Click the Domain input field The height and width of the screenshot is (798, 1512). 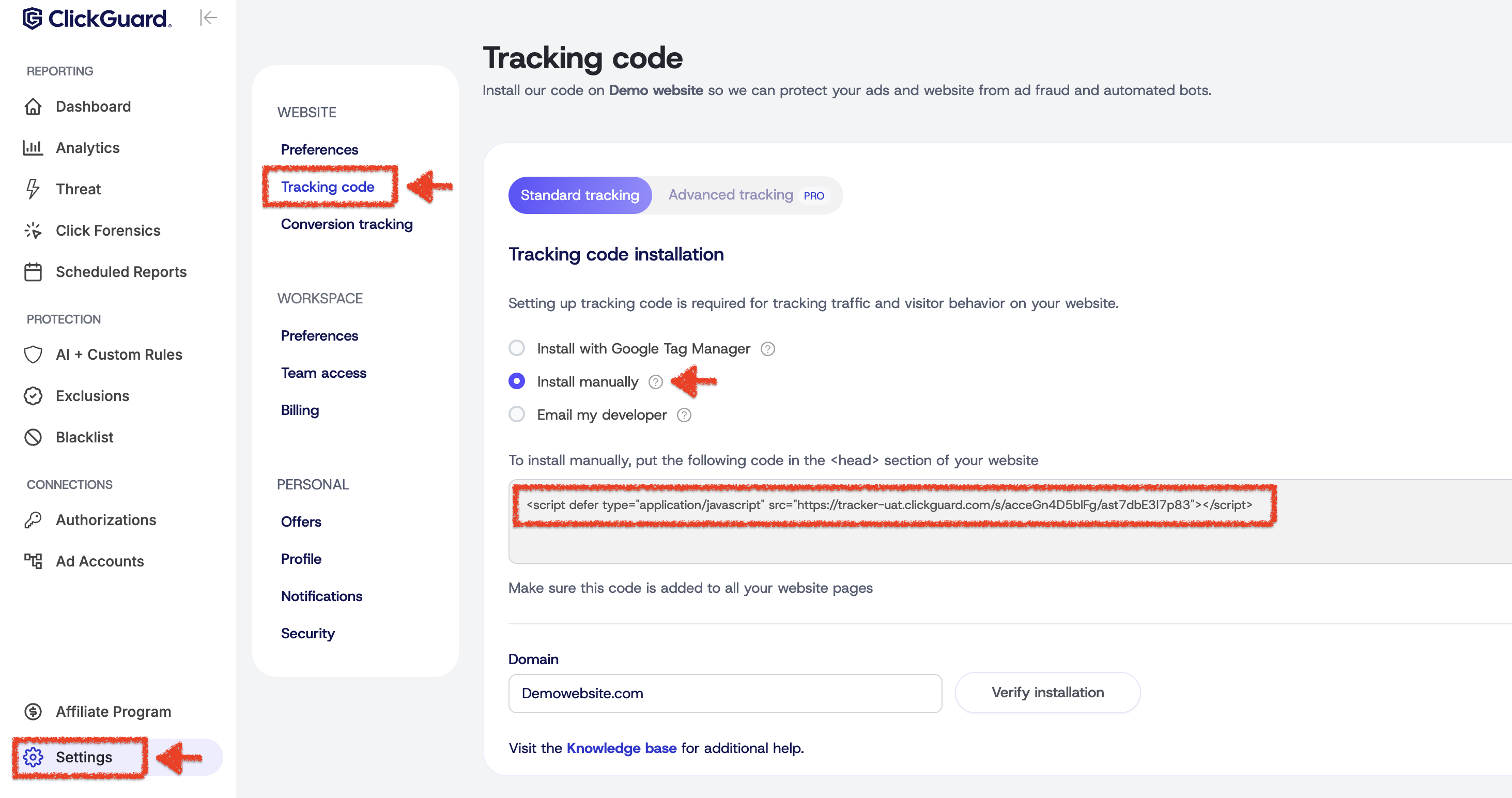pos(725,694)
